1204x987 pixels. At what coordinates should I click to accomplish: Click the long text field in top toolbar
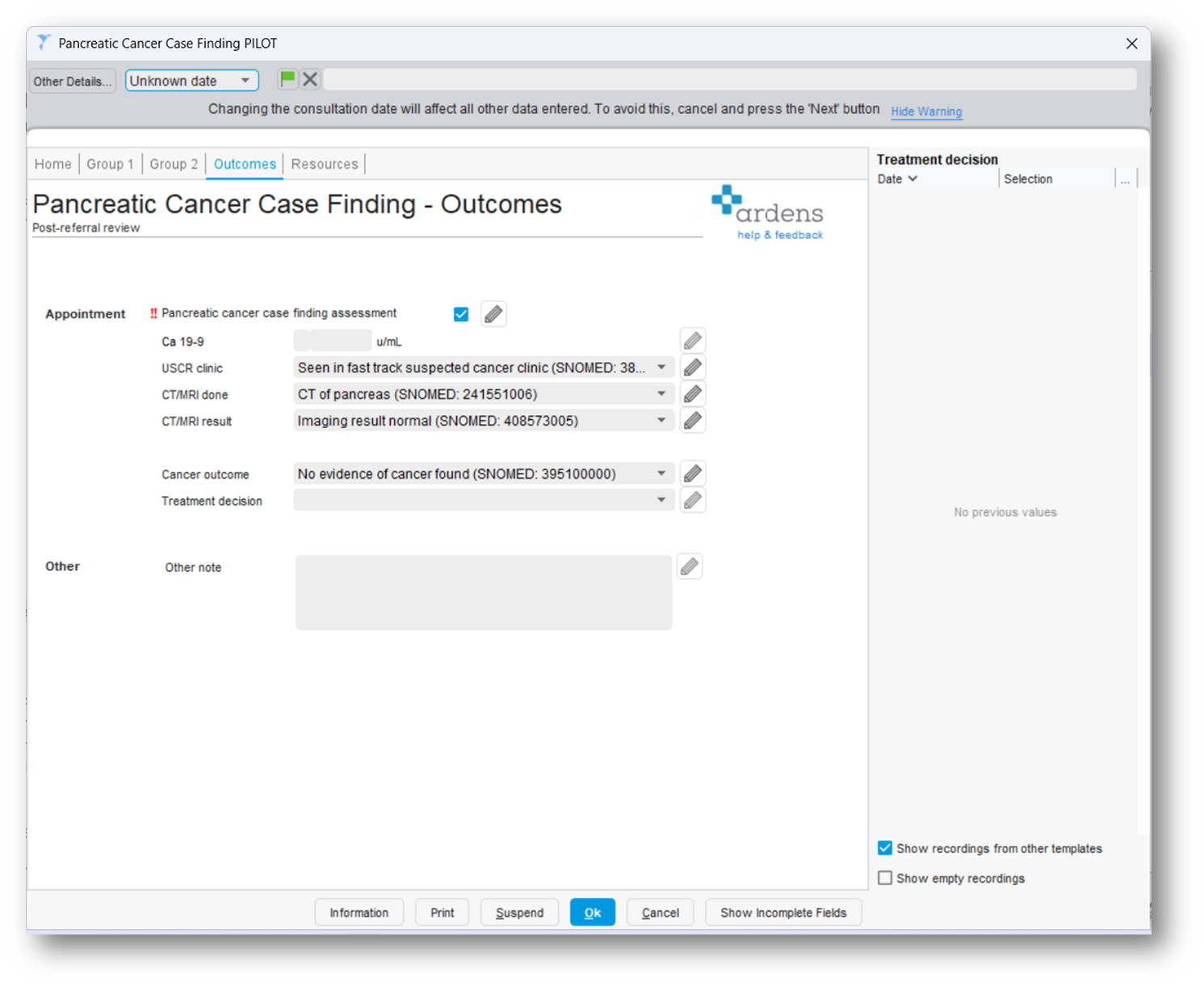[730, 79]
